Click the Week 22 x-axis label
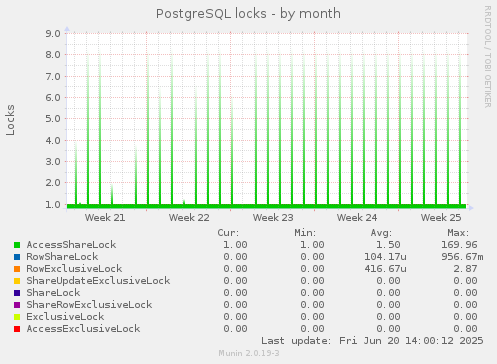This screenshot has width=497, height=364. [189, 218]
